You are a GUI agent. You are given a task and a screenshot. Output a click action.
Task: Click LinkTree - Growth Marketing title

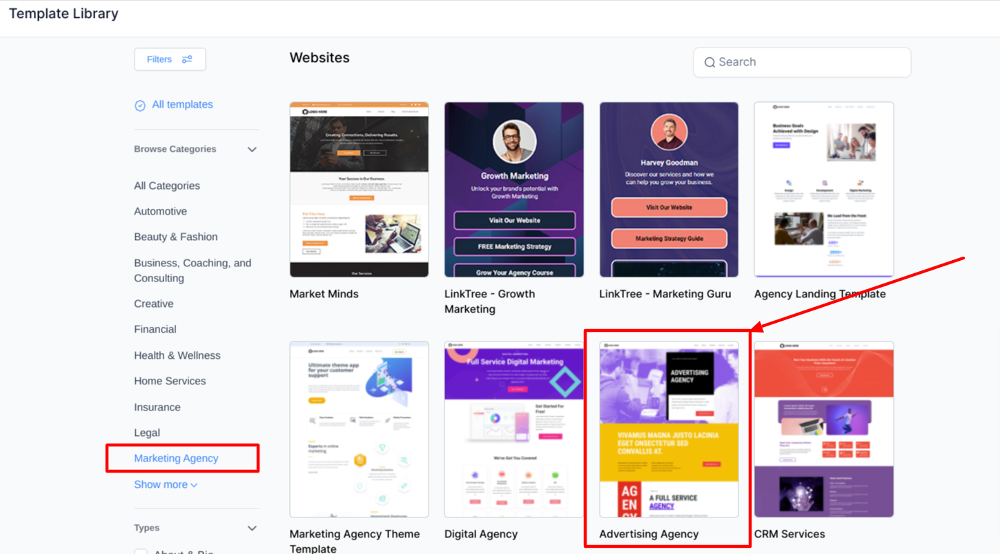(490, 302)
